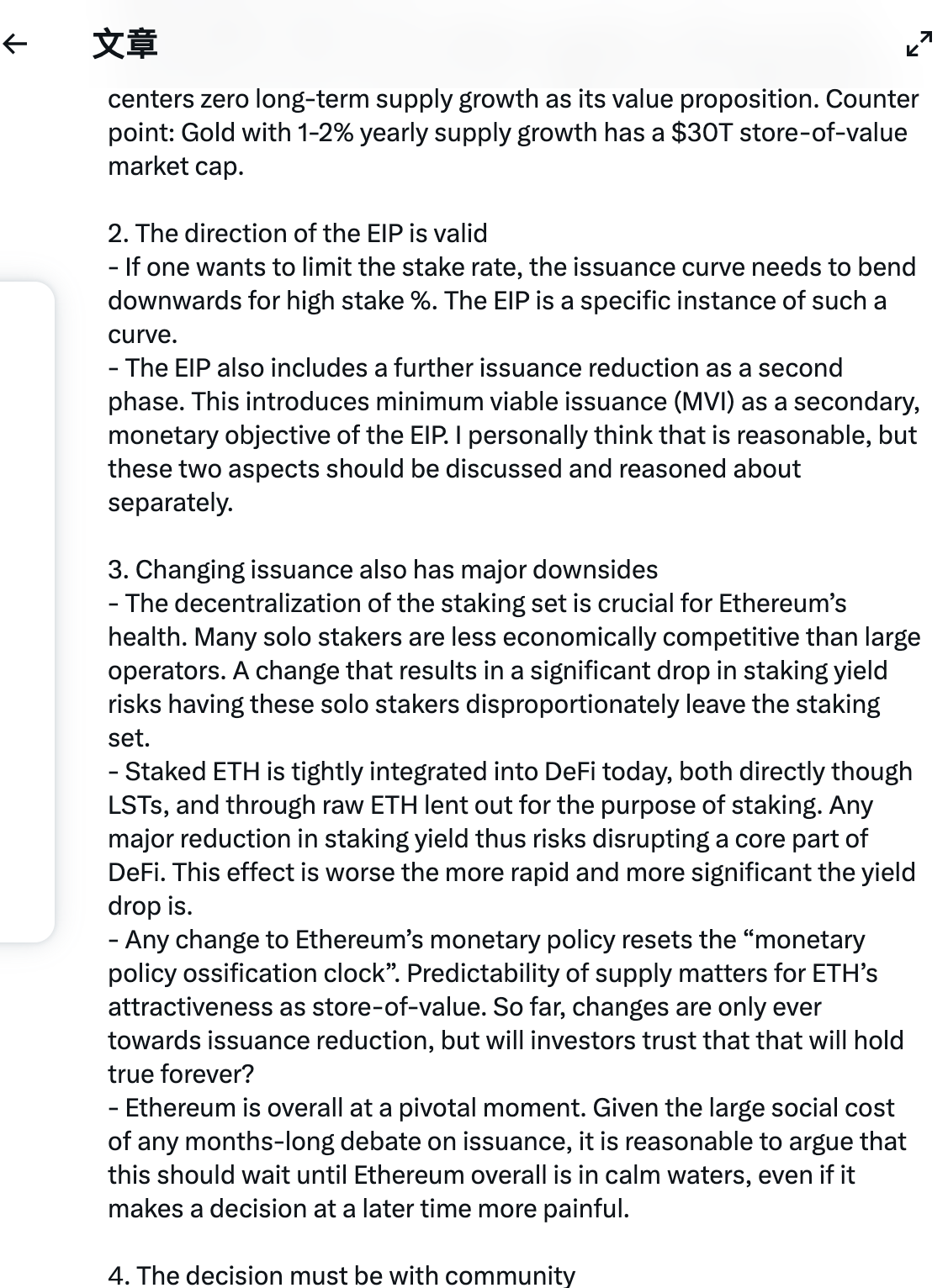Click the white card panel at left edge
The image size is (948, 1288).
[x=27, y=611]
